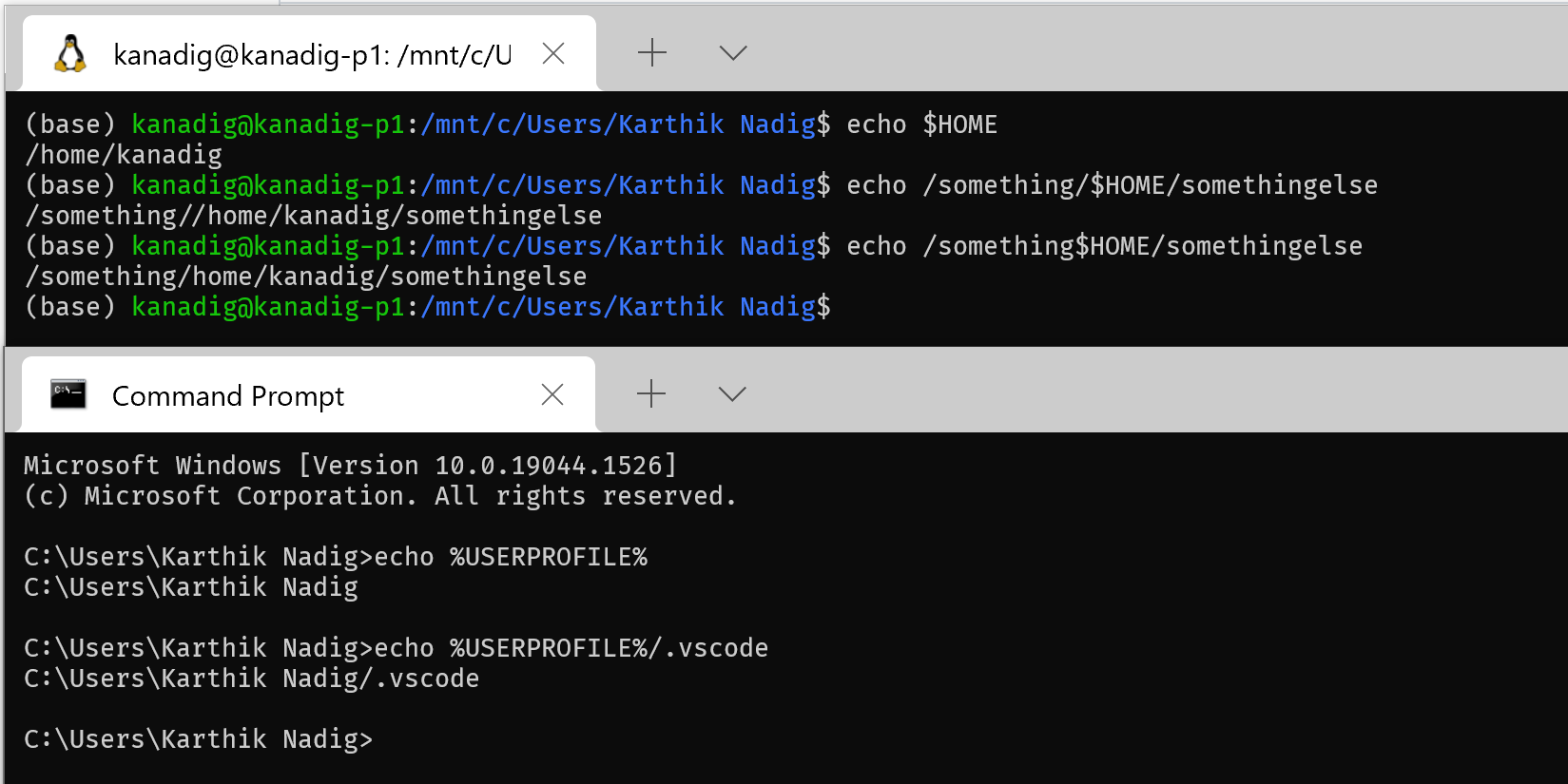Click the /home/kanadig output line
This screenshot has width=1568, height=784.
point(122,154)
